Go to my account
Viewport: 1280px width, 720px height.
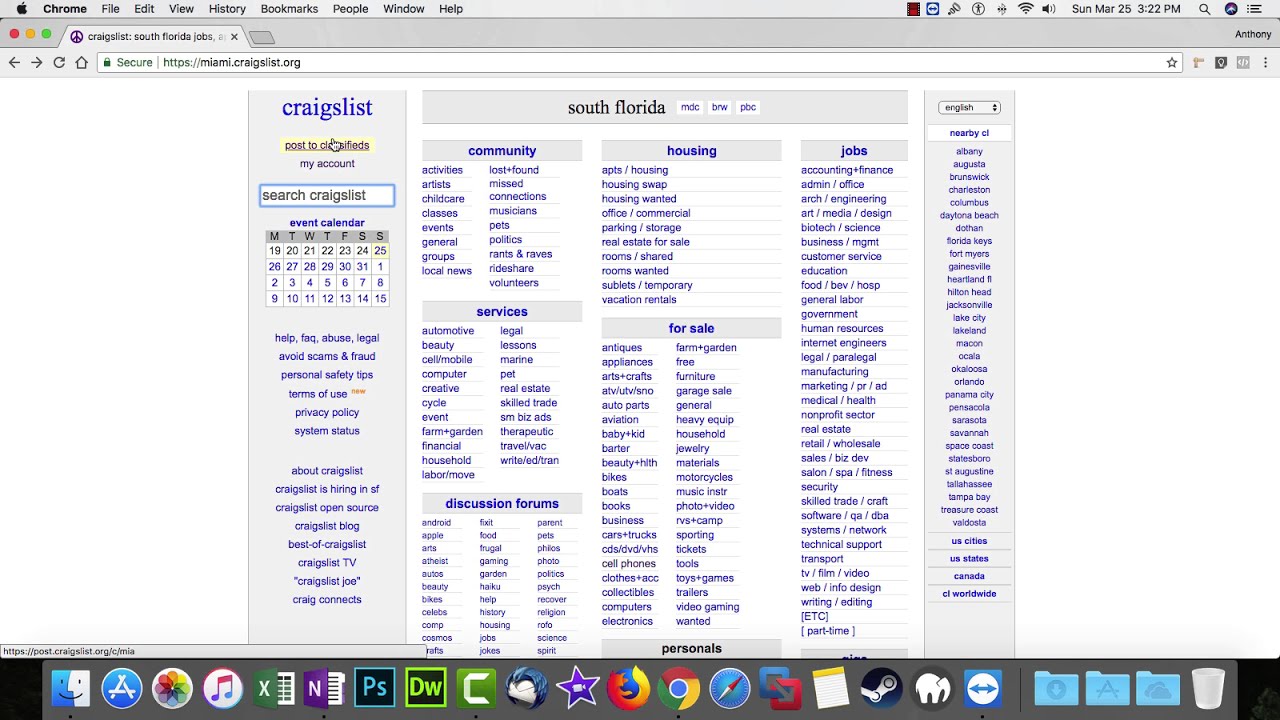(327, 164)
